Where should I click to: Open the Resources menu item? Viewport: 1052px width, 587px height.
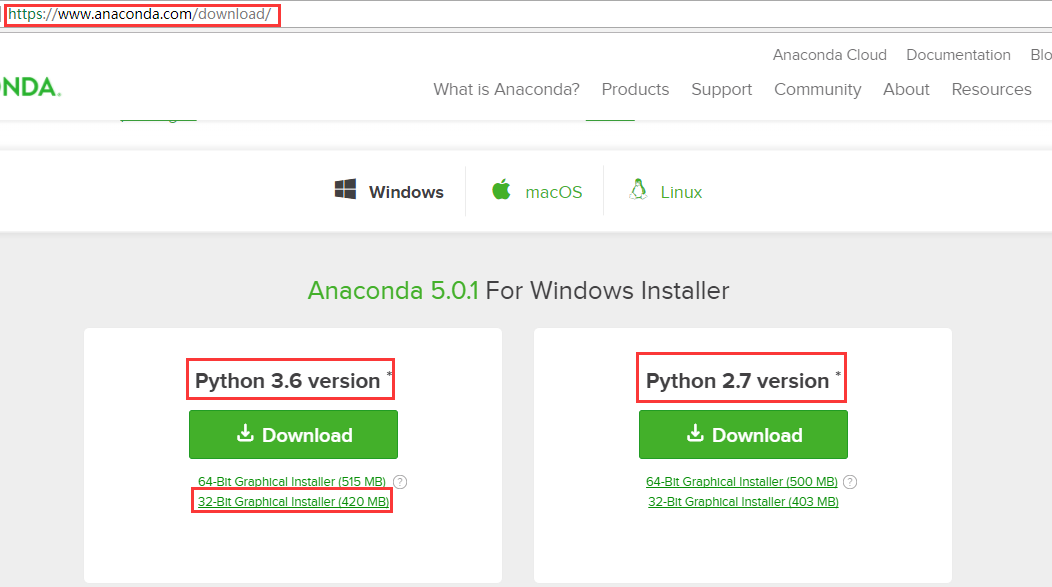(991, 89)
